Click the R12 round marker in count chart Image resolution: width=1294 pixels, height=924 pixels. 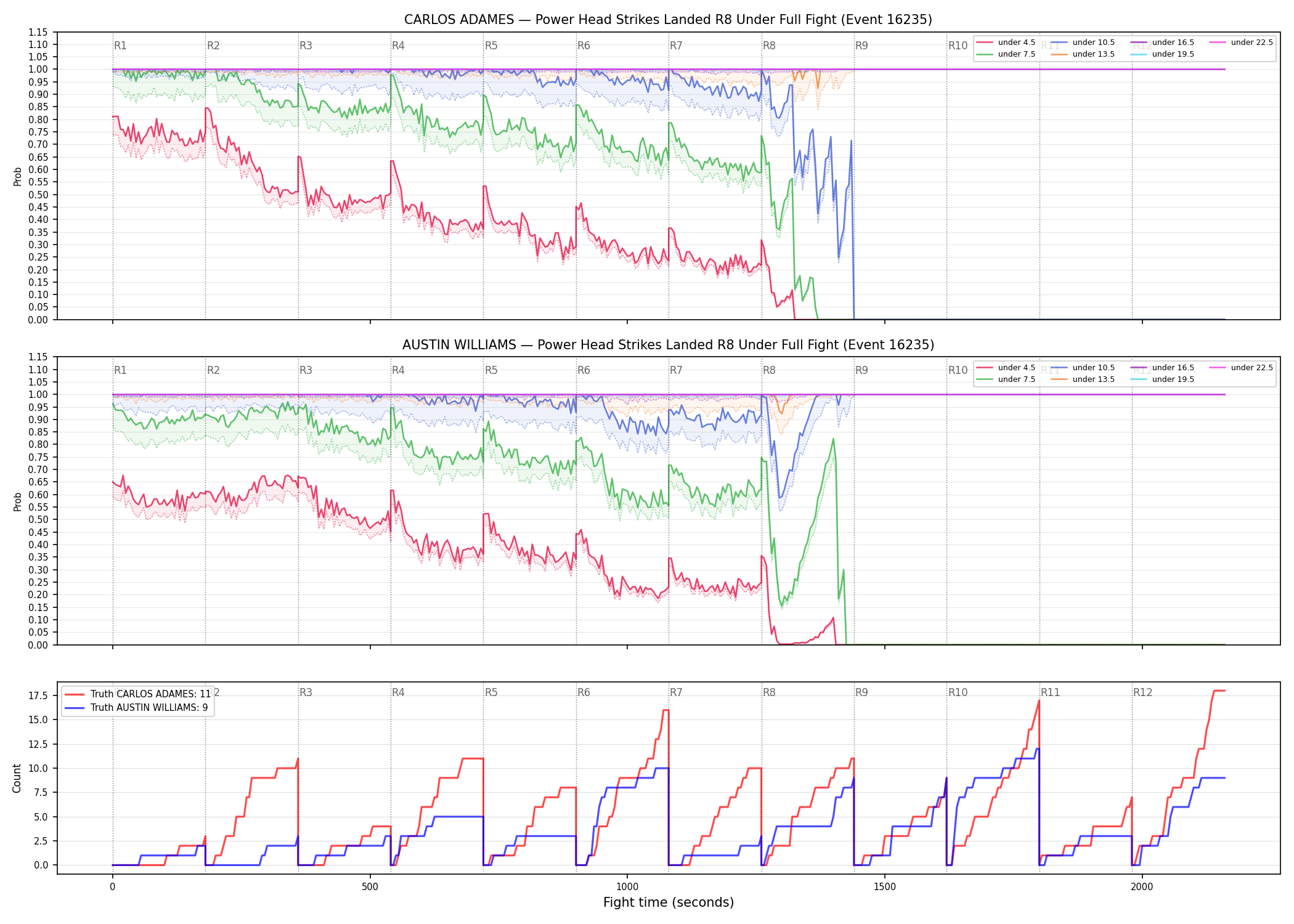pyautogui.click(x=1142, y=692)
